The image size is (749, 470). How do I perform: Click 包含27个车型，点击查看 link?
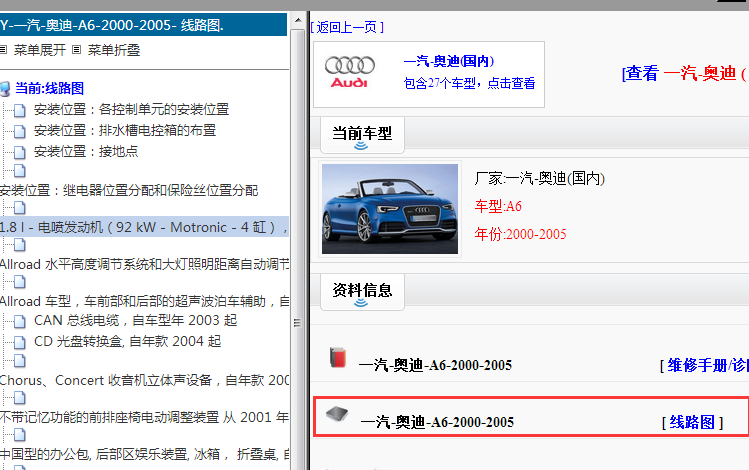coord(469,83)
